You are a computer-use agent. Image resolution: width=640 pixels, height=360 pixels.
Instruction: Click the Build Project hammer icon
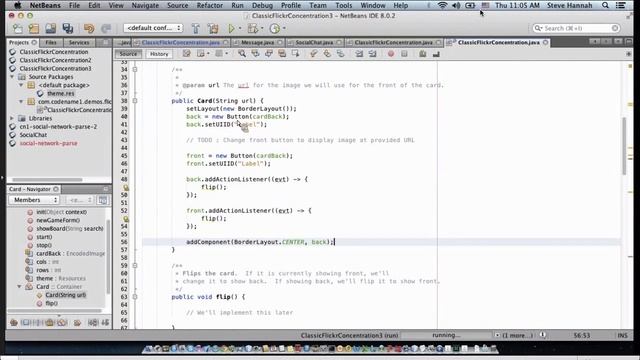pyautogui.click(x=196, y=28)
